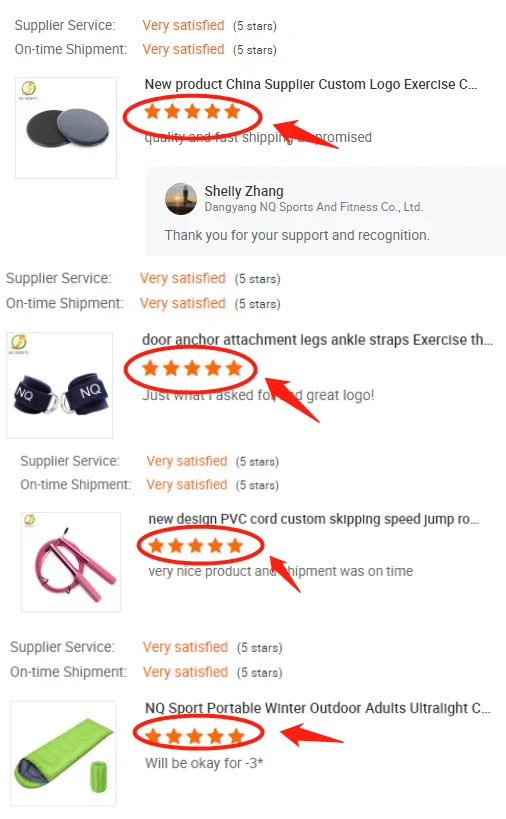Open the NQ ankle straps product thumbnail
The width and height of the screenshot is (506, 819).
pyautogui.click(x=60, y=385)
